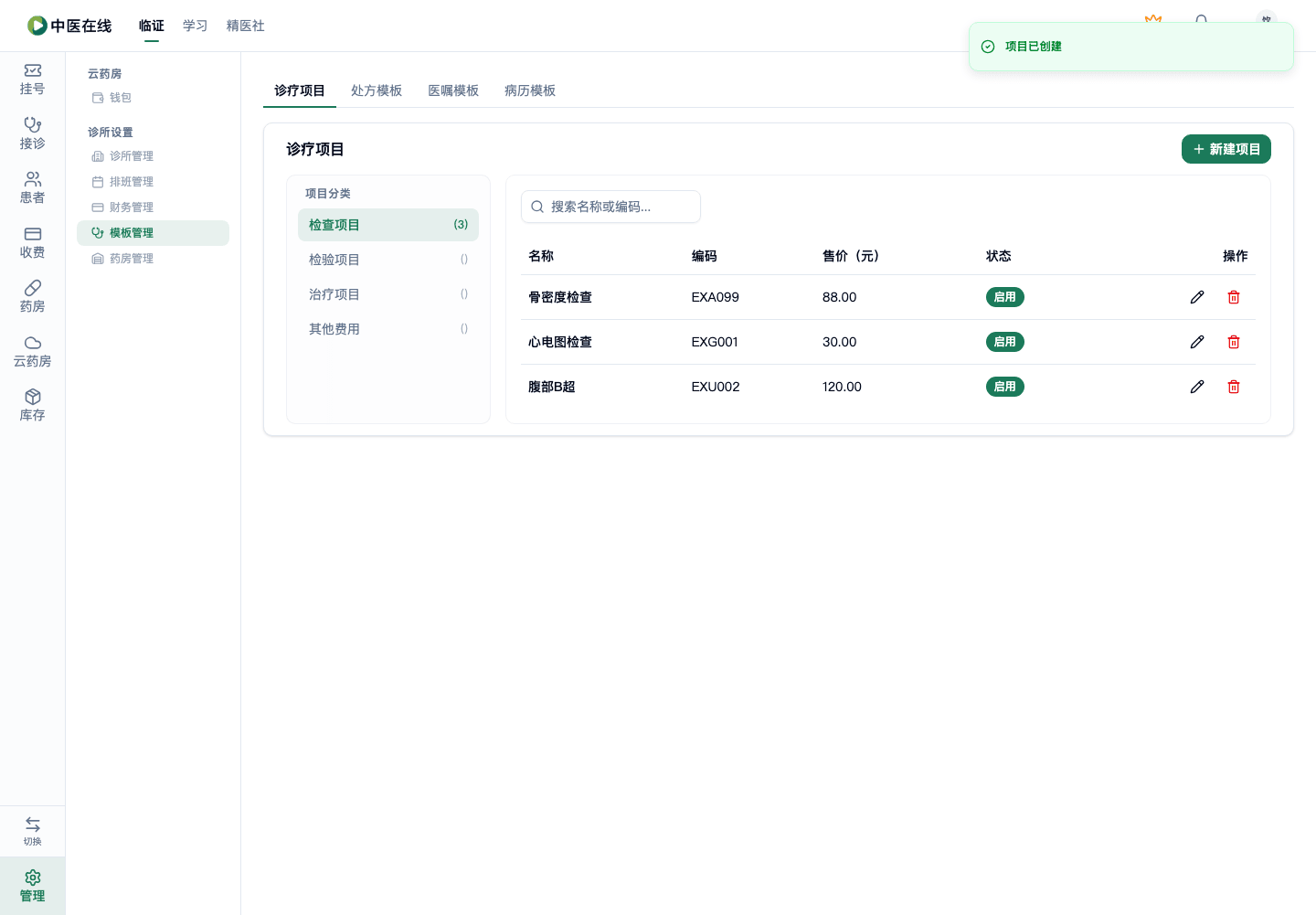The image size is (1316, 915).
Task: Click the 售价（元） column header
Action: pyautogui.click(x=851, y=256)
